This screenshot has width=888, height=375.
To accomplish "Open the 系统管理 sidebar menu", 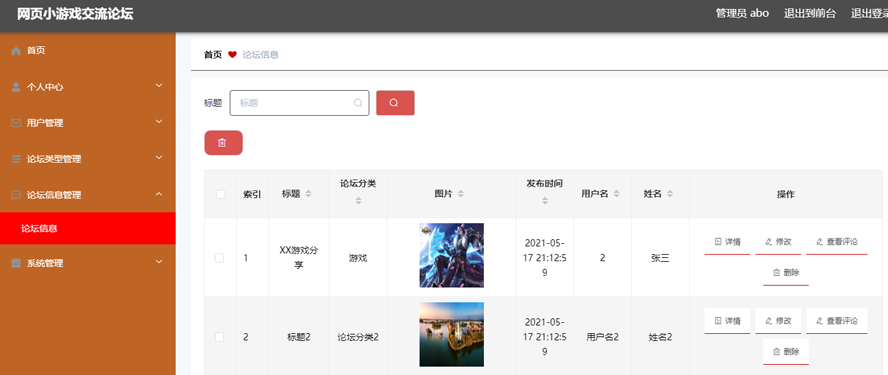I will 88,263.
